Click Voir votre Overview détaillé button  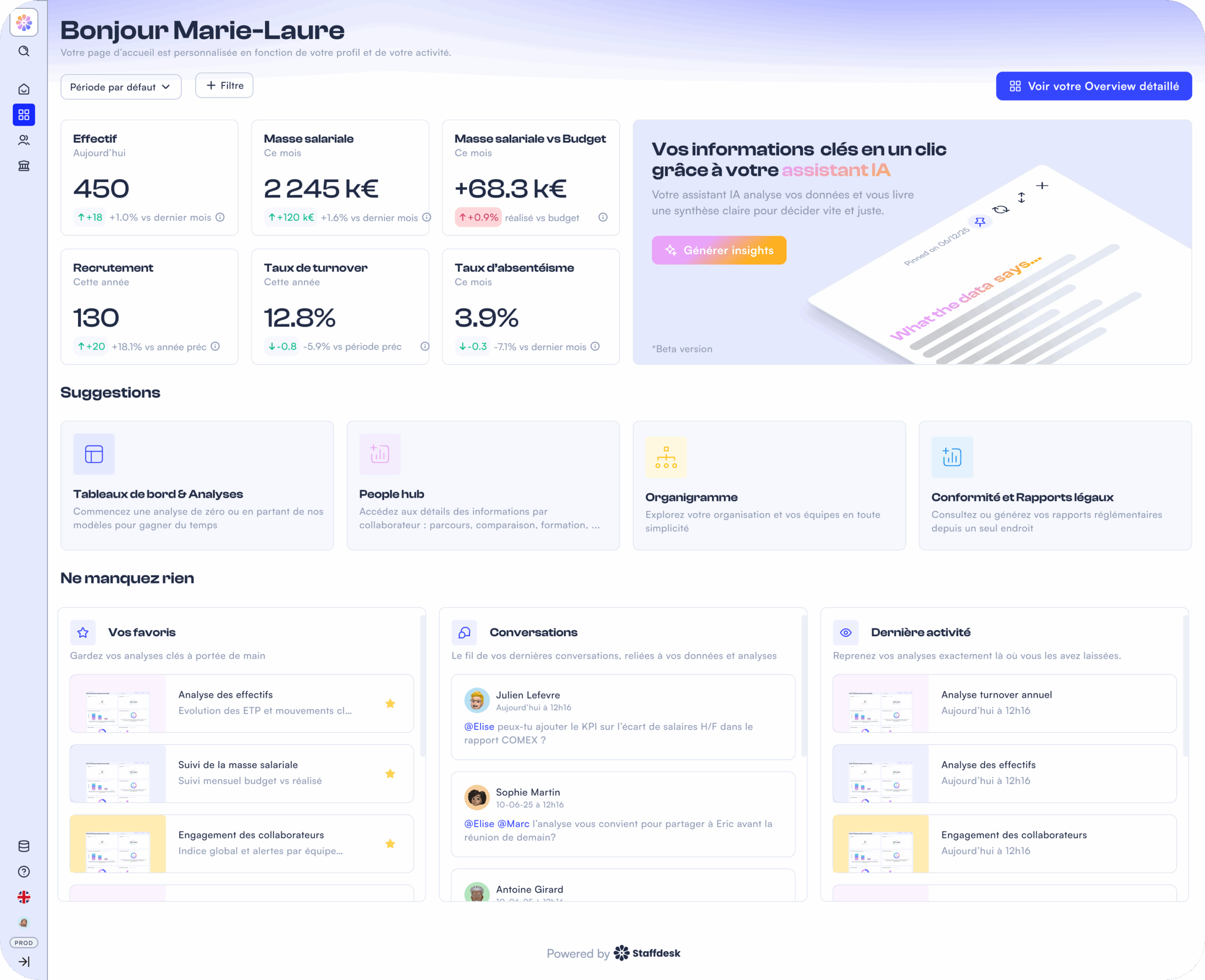point(1094,87)
